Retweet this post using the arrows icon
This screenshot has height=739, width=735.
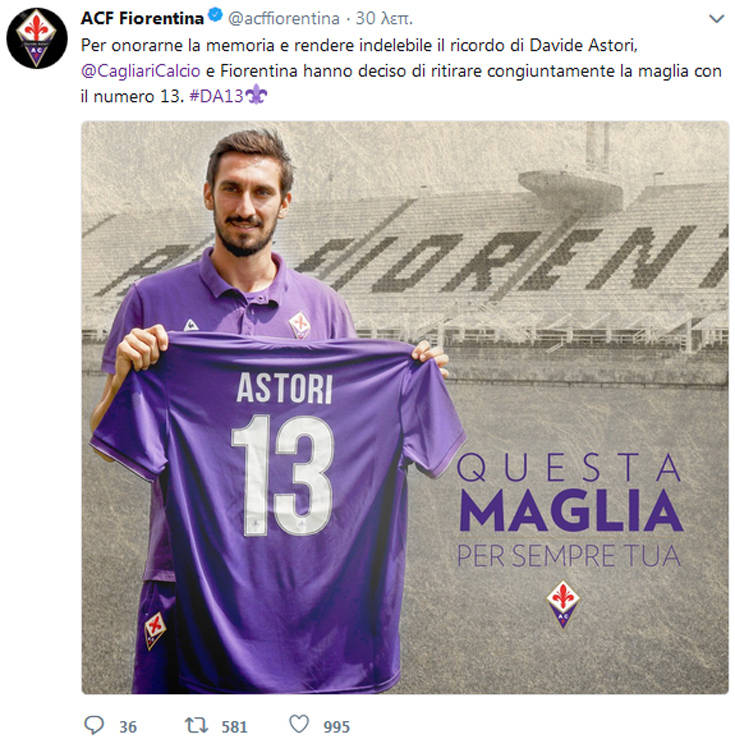point(196,725)
